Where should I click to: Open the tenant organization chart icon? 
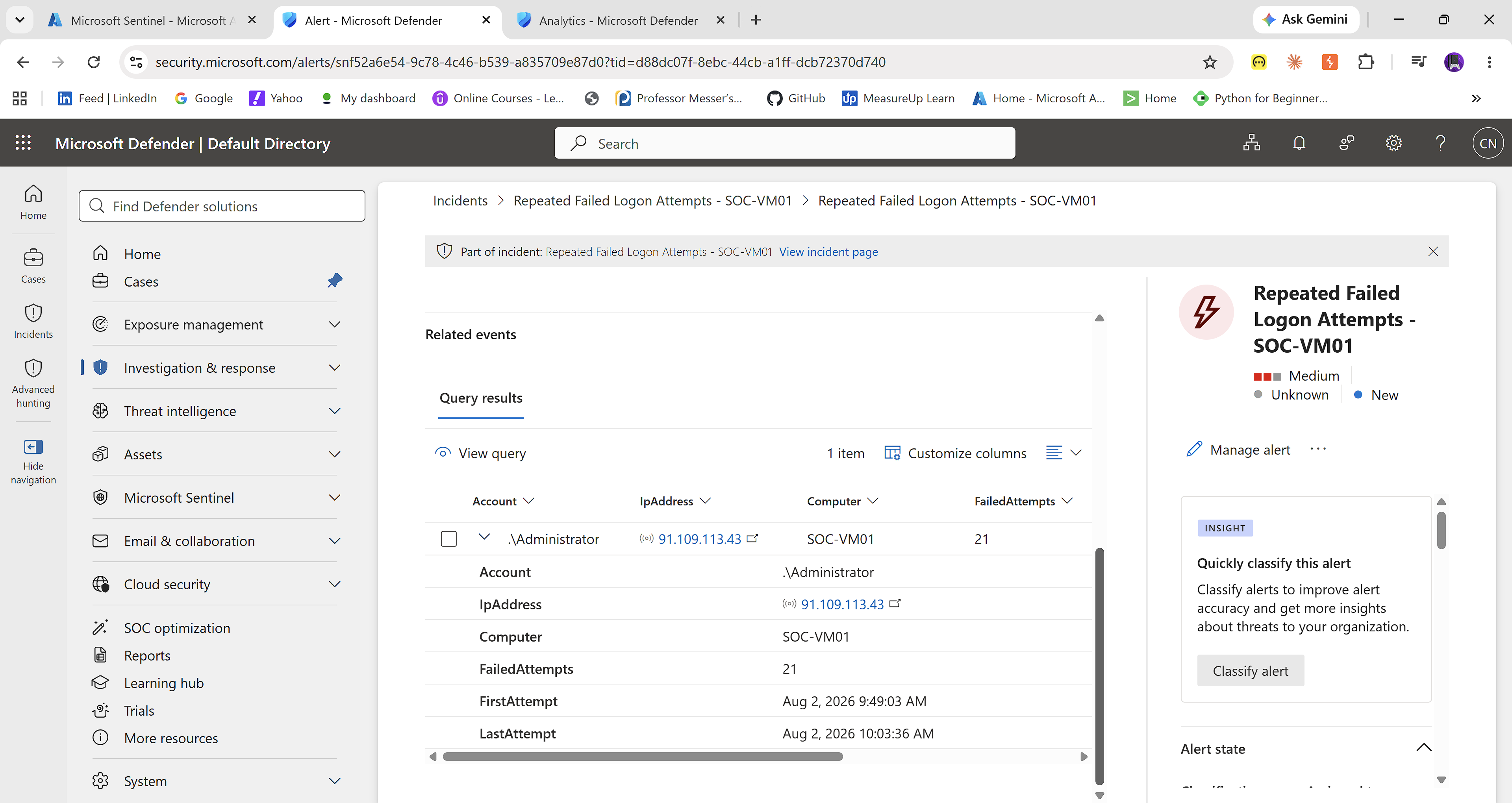tap(1251, 143)
